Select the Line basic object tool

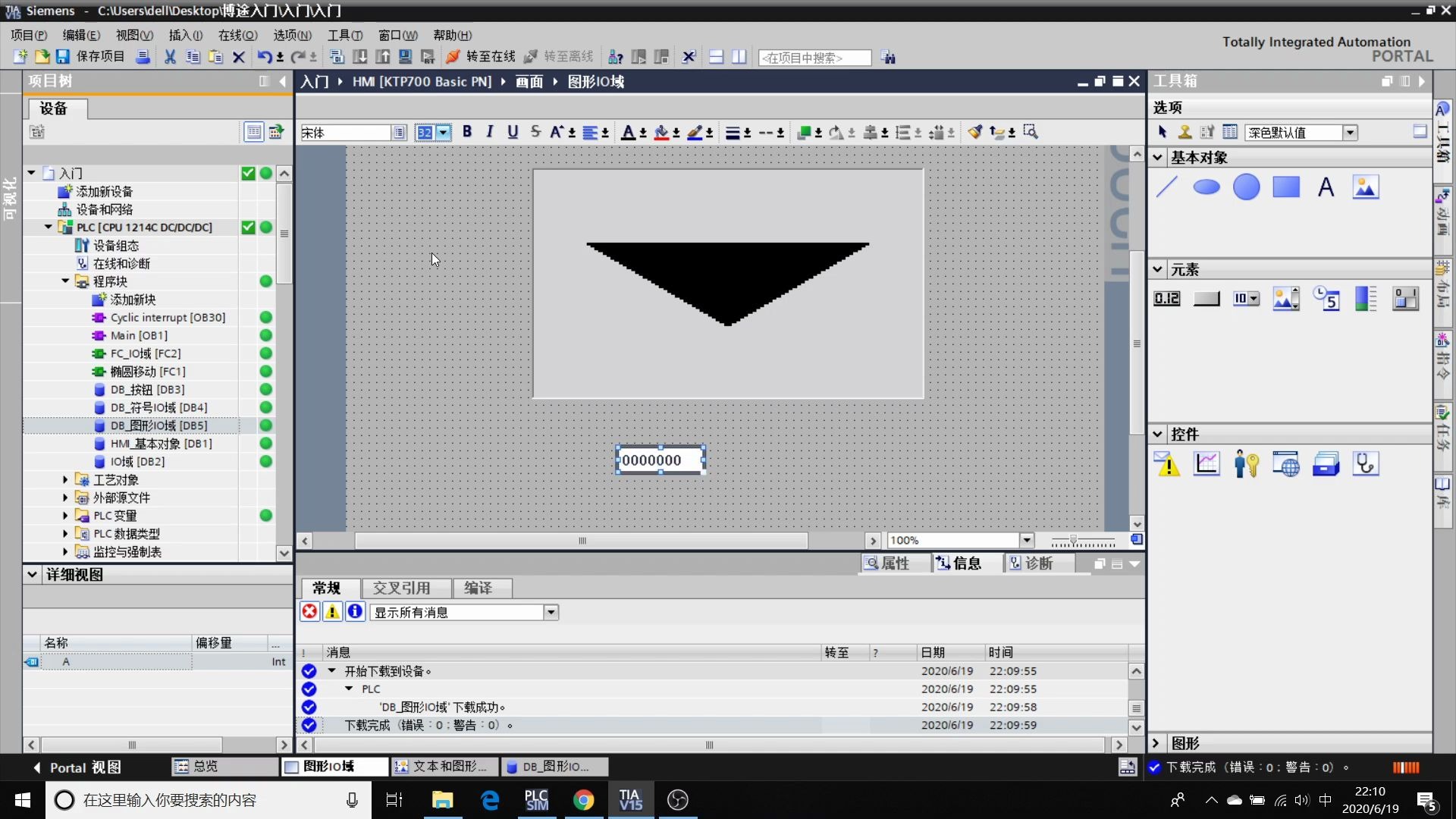(1166, 187)
